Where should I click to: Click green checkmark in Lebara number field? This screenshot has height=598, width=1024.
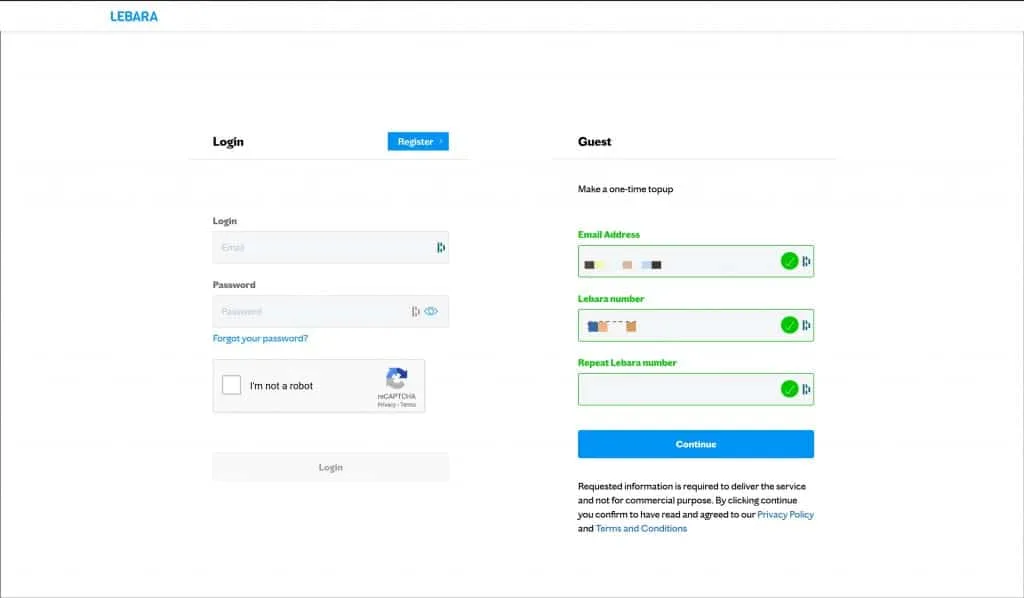(x=789, y=325)
